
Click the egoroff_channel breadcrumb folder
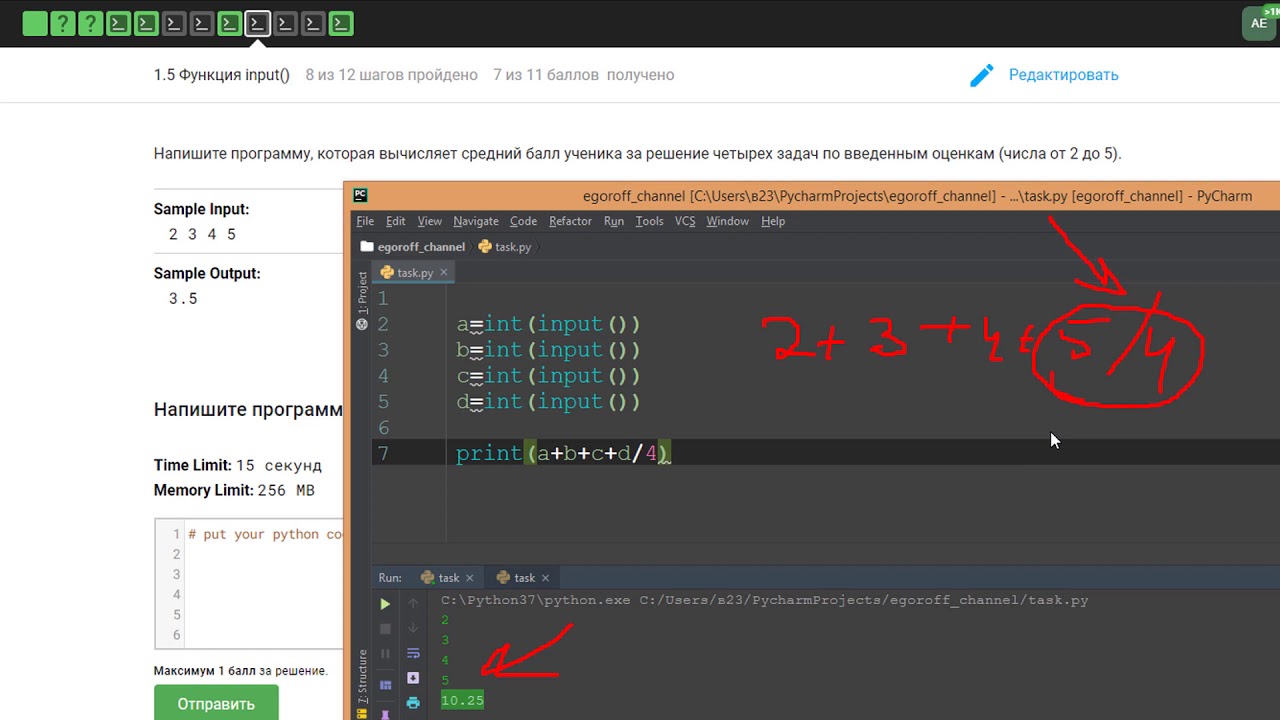pos(412,247)
